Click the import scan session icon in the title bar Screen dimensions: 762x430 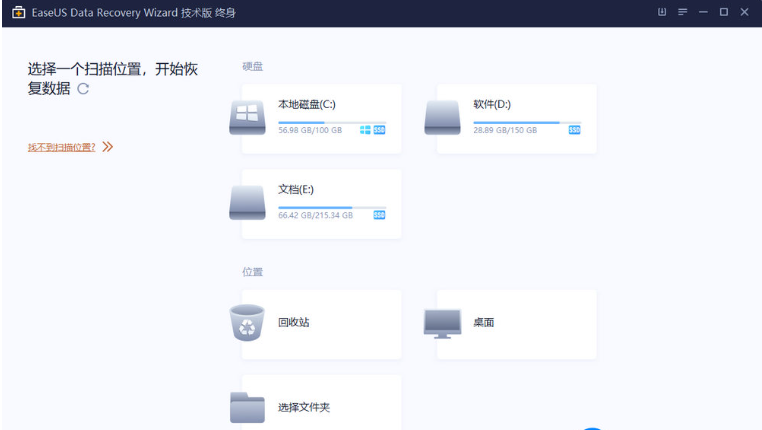coord(662,12)
